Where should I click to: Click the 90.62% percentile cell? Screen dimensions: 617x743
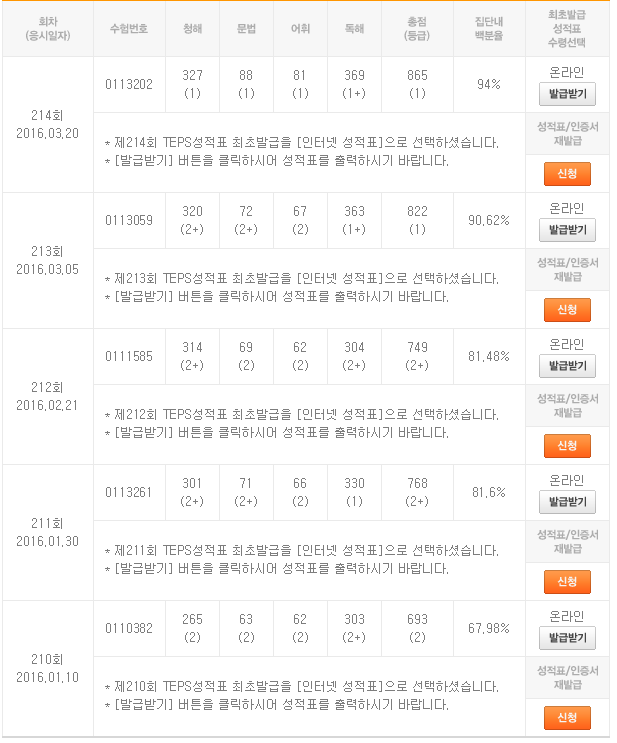489,220
